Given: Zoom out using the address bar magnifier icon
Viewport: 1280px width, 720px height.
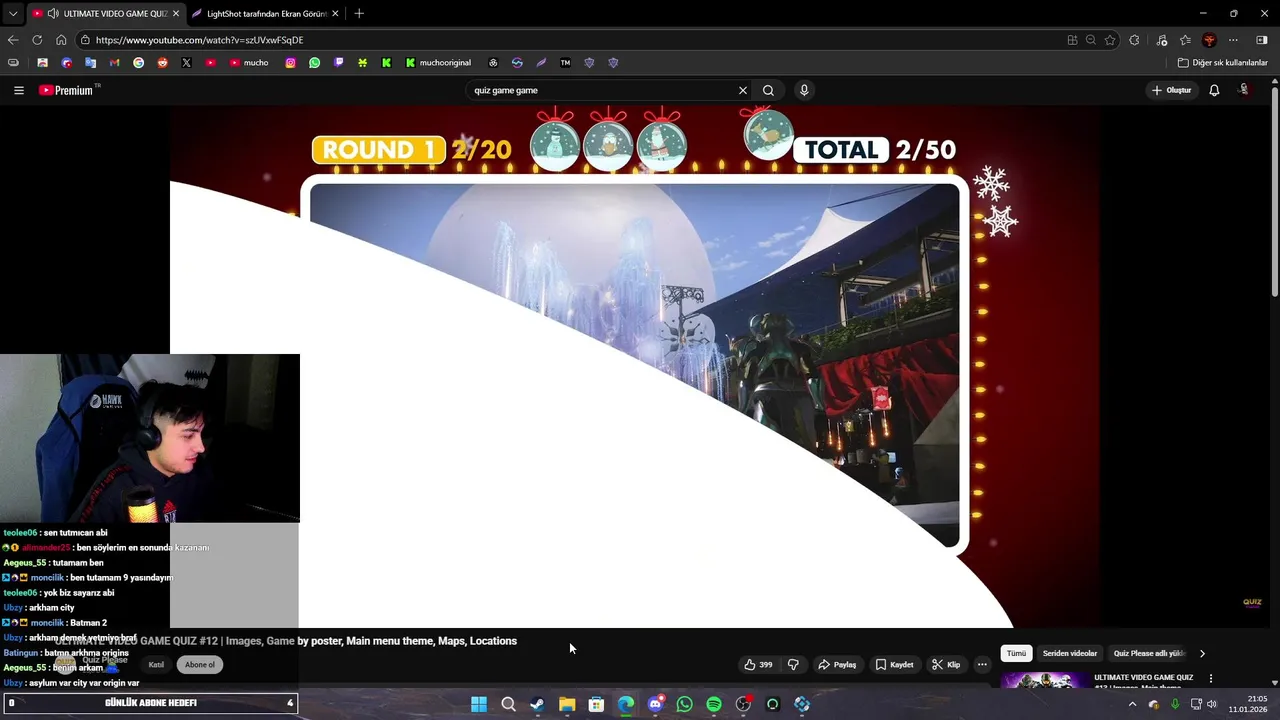Looking at the screenshot, I should pos(1091,40).
